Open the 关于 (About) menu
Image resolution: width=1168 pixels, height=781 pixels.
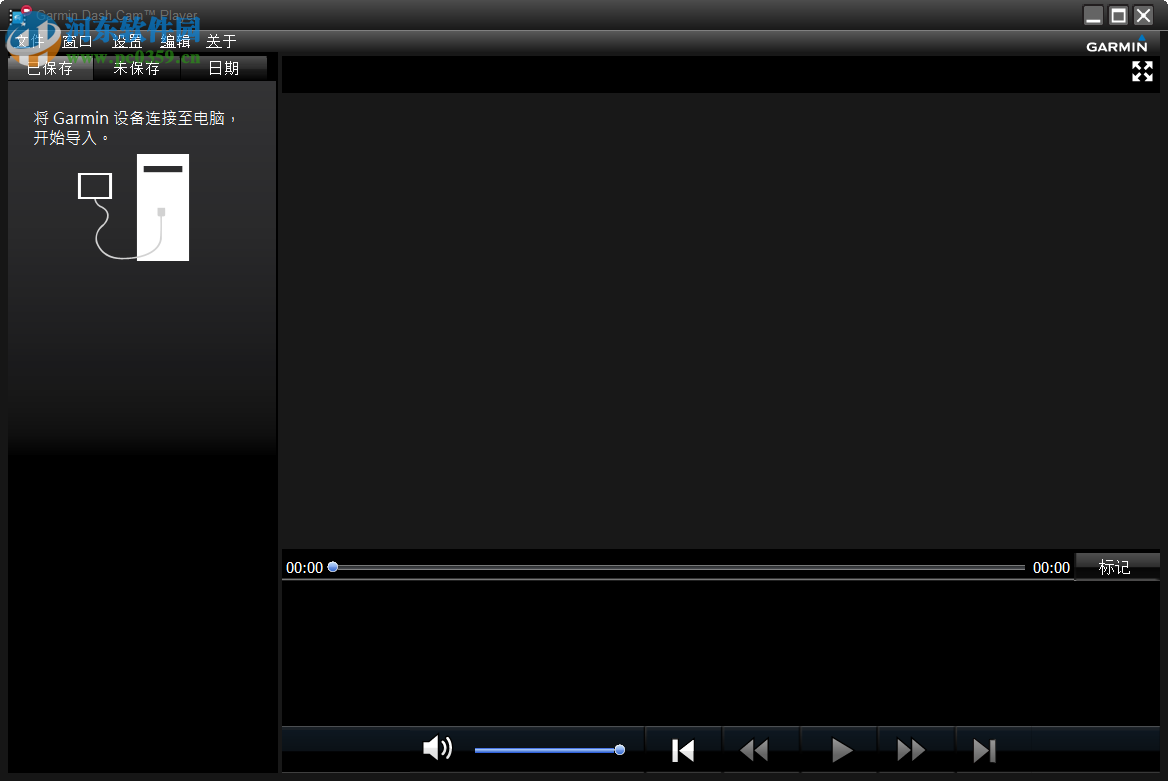click(x=221, y=42)
